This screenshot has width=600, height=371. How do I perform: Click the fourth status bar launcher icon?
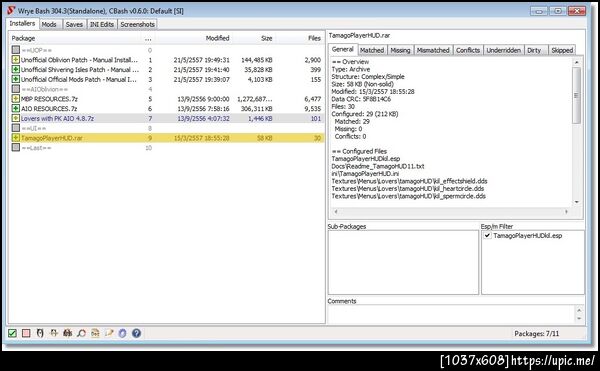[x=54, y=333]
